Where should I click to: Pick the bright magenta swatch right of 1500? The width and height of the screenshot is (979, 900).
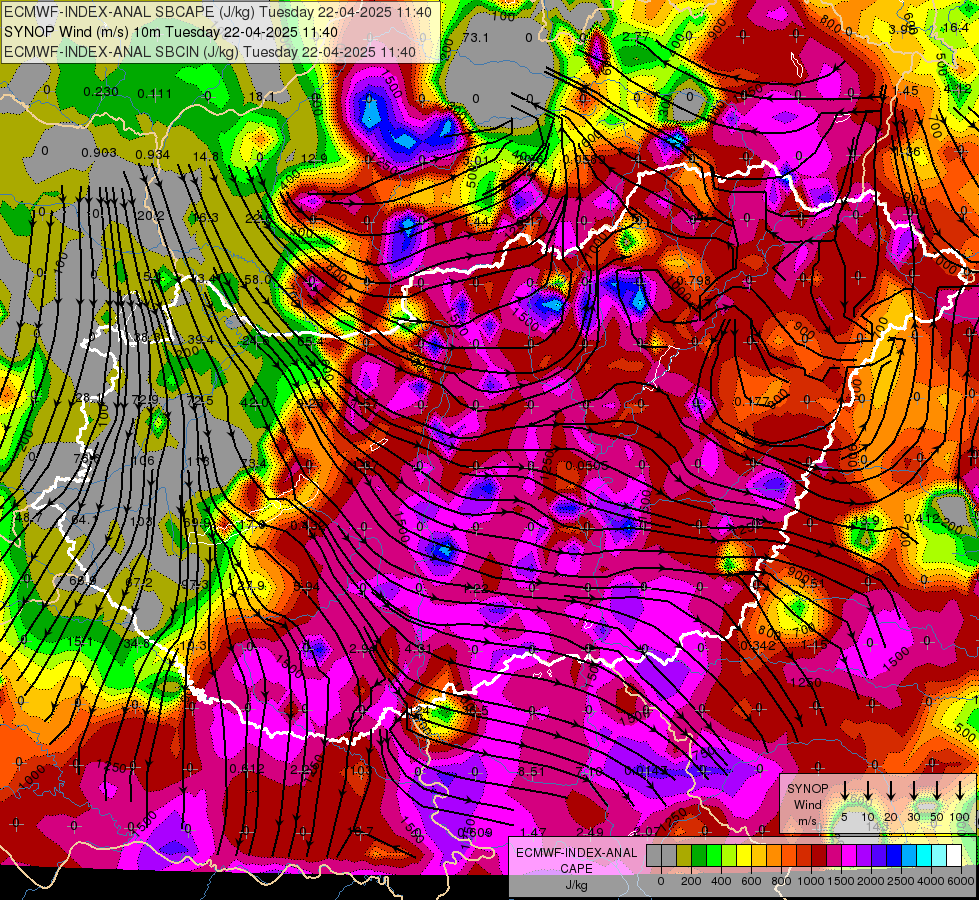pyautogui.click(x=849, y=855)
